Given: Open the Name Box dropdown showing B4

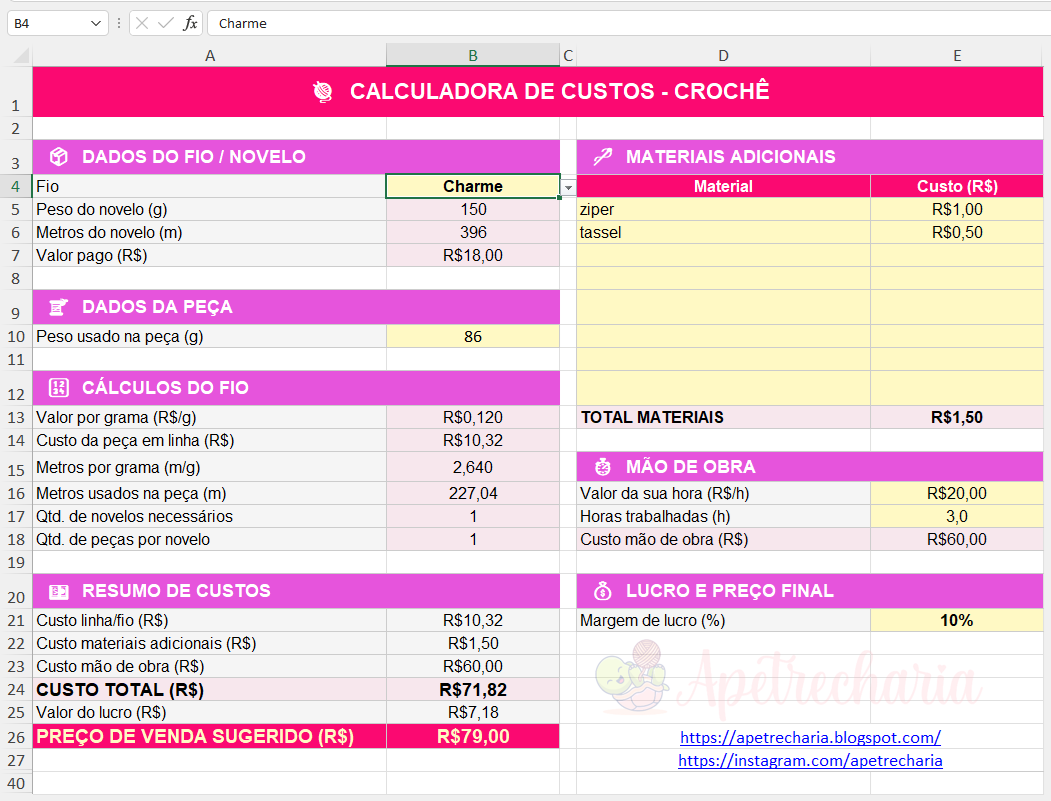Looking at the screenshot, I should click(96, 23).
